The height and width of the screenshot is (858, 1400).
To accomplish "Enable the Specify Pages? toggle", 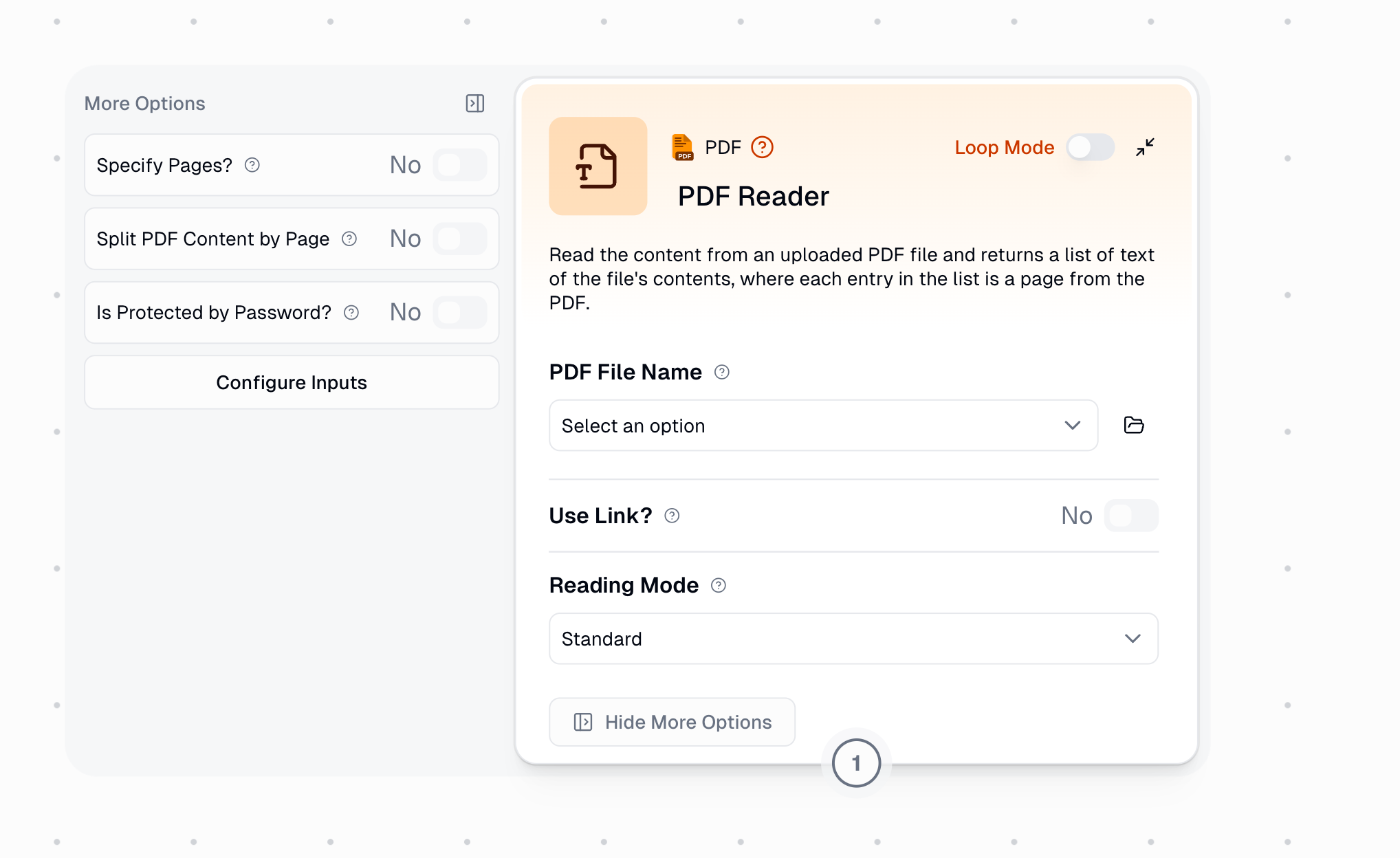I will click(459, 165).
